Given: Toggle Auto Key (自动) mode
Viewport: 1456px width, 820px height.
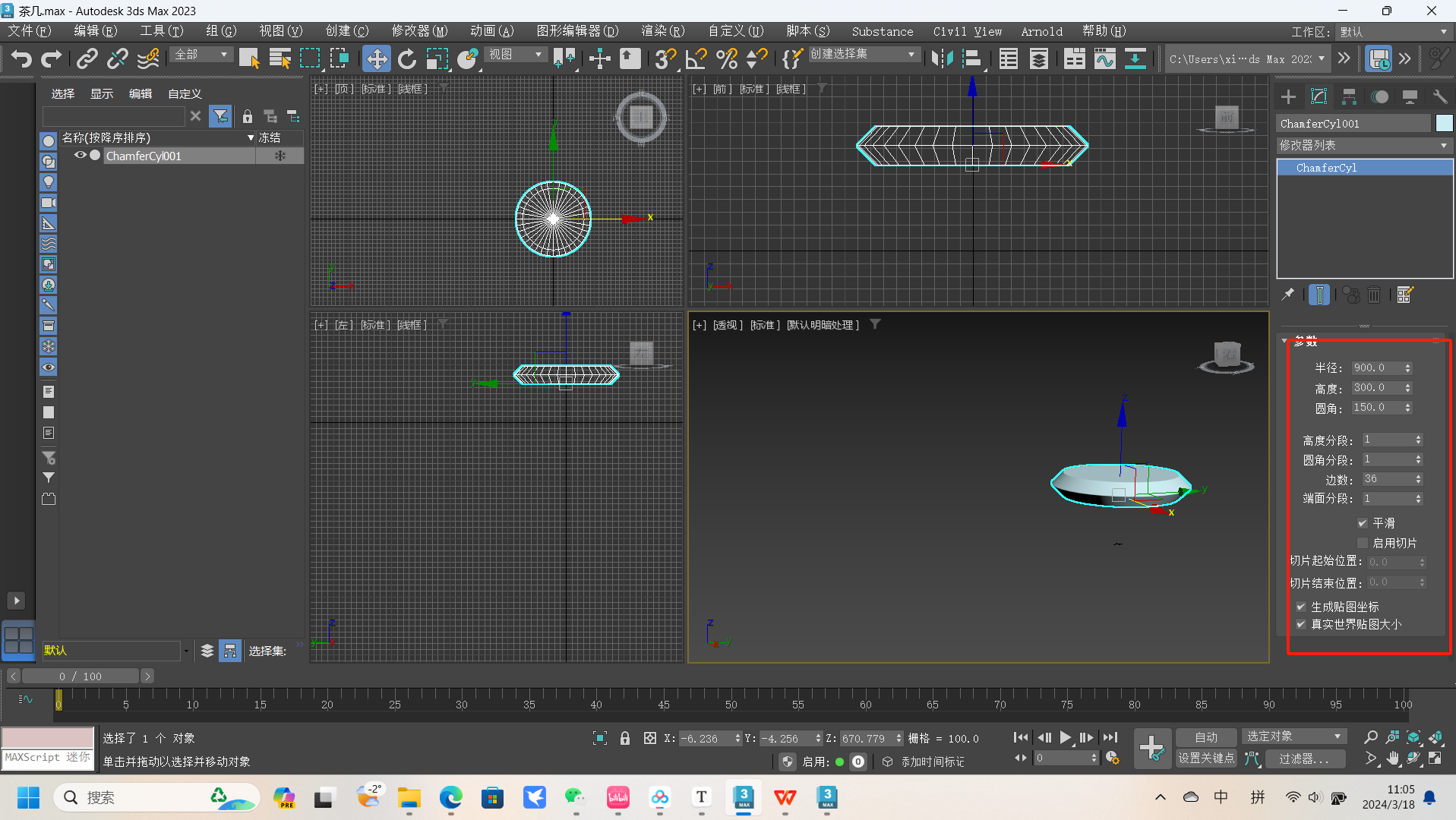Looking at the screenshot, I should (1206, 737).
